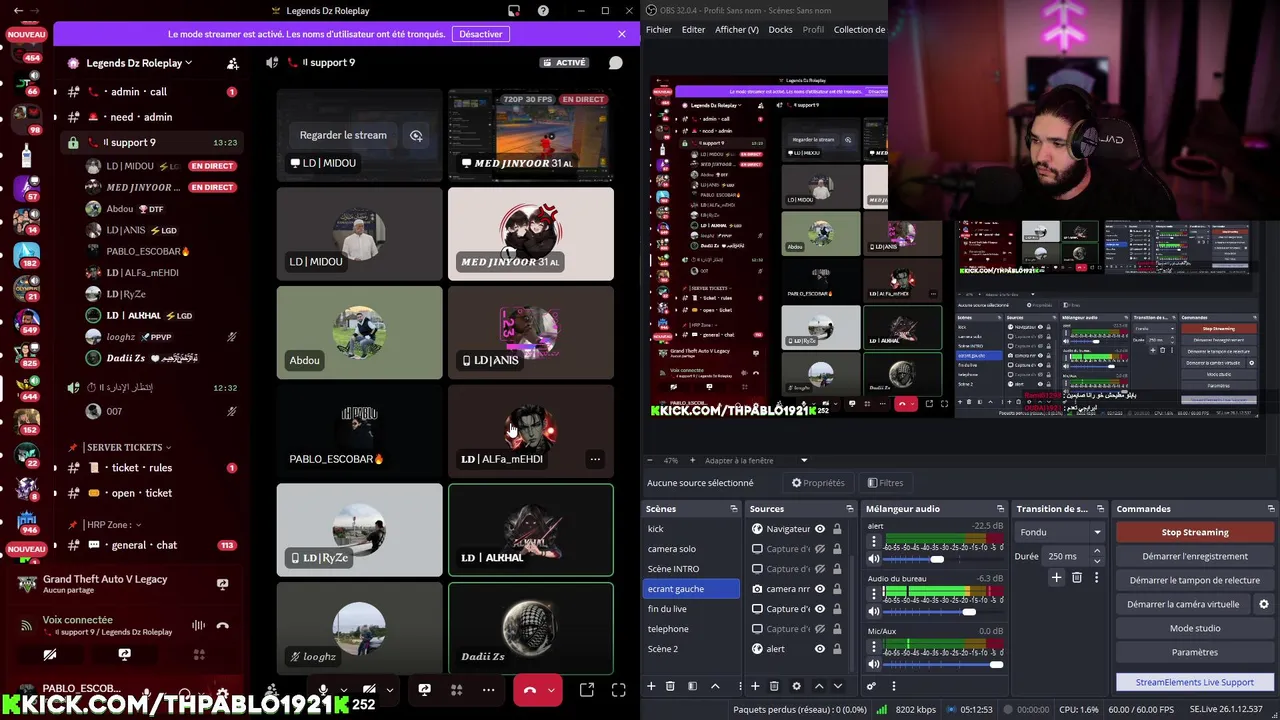
Task: Enter fullscreen for the voice call
Action: click(619, 690)
